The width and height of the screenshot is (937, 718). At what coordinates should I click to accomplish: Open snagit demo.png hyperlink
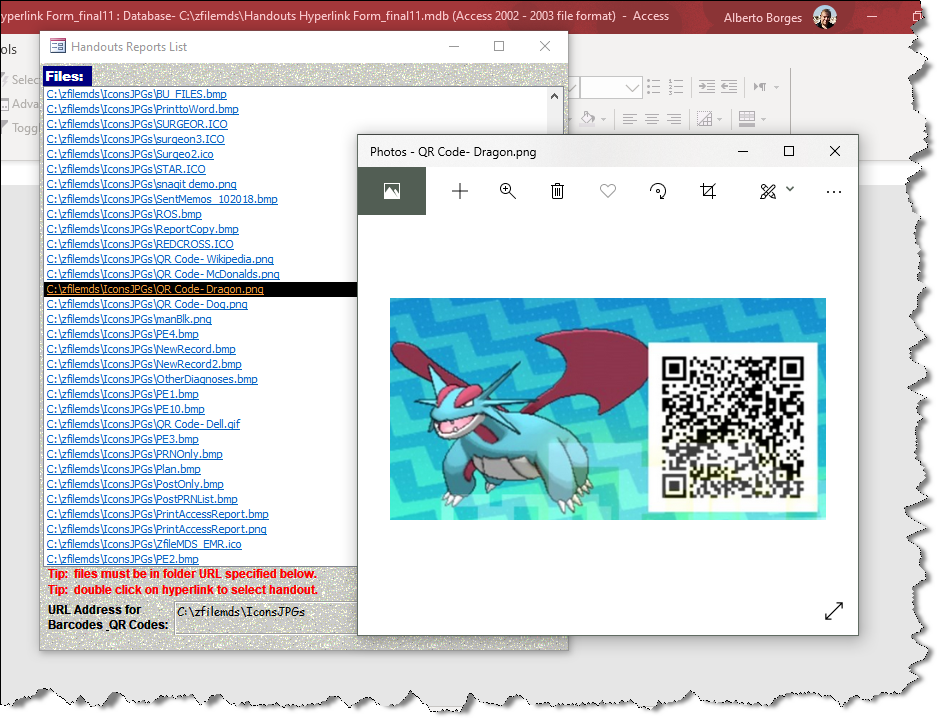coord(142,184)
